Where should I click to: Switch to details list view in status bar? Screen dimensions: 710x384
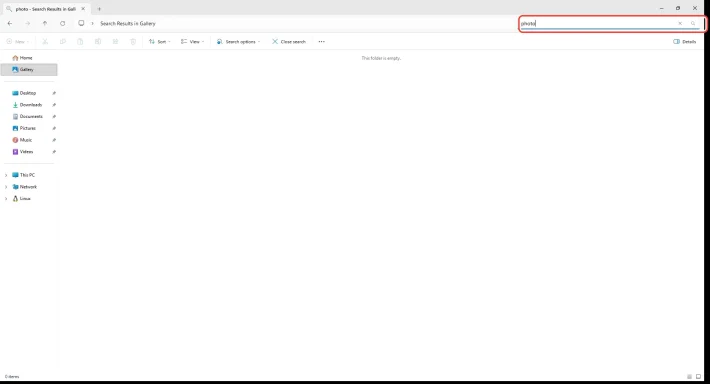[x=689, y=377]
